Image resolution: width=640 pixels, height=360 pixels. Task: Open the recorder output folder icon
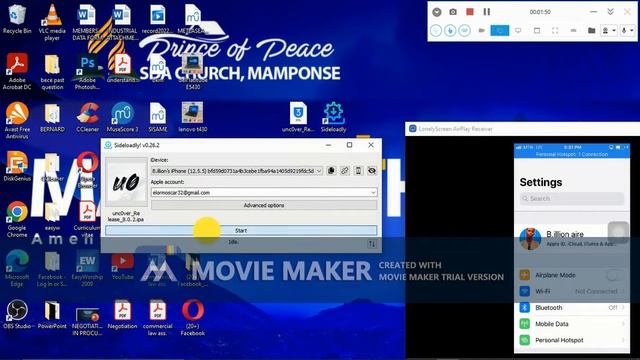point(591,30)
